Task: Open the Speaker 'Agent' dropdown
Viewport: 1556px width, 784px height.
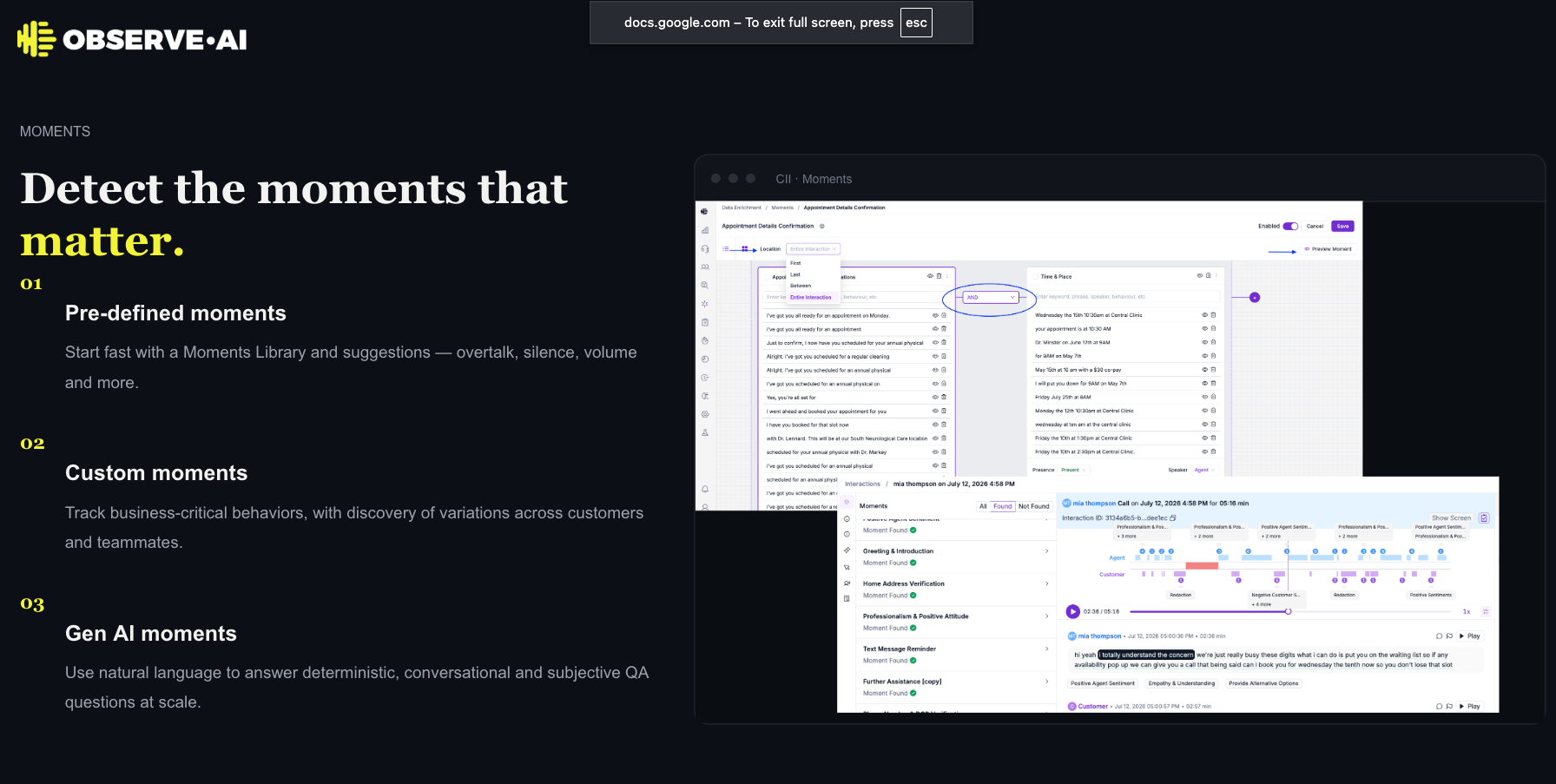Action: (x=1205, y=470)
